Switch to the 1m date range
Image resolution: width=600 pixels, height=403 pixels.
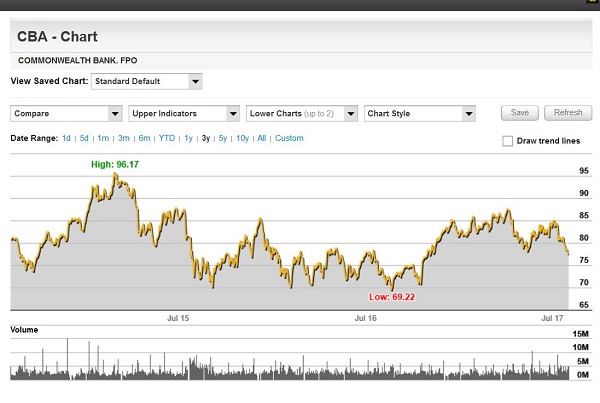pyautogui.click(x=103, y=138)
